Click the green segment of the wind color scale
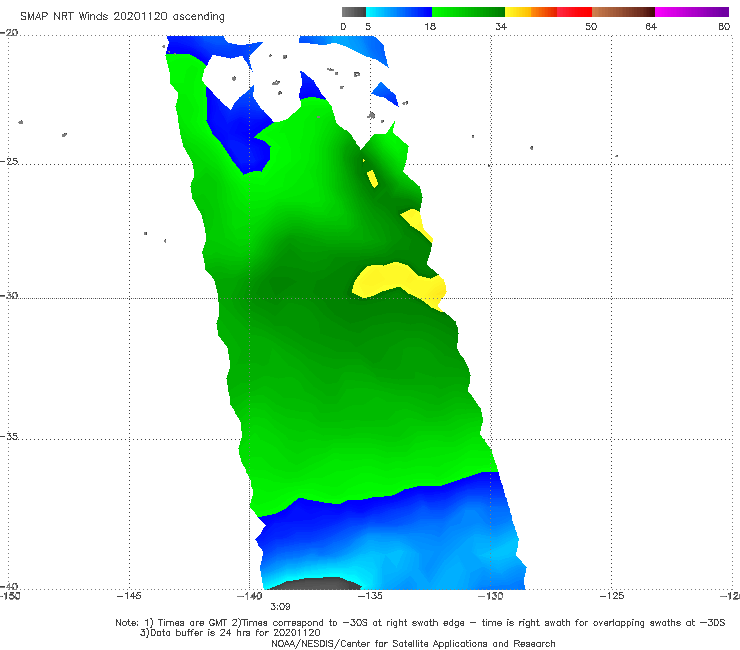This screenshot has height=650, width=740. pos(468,12)
